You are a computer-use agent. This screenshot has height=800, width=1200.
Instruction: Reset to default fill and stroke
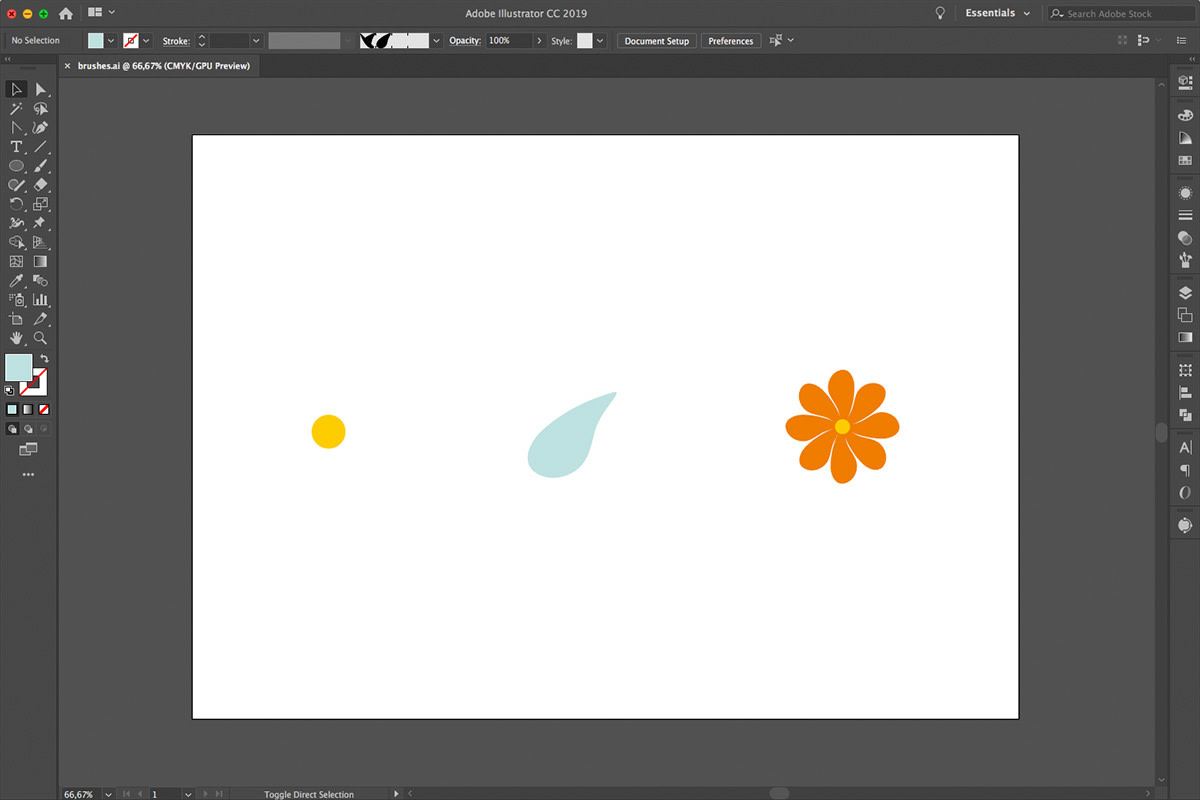(10, 391)
